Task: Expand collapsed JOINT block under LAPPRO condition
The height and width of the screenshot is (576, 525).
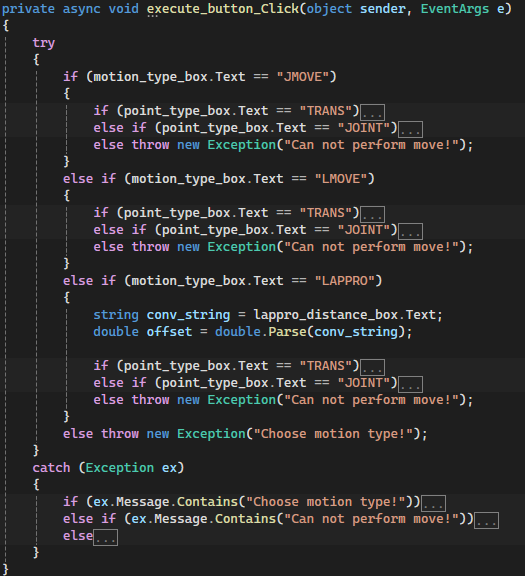Action: [x=411, y=385]
